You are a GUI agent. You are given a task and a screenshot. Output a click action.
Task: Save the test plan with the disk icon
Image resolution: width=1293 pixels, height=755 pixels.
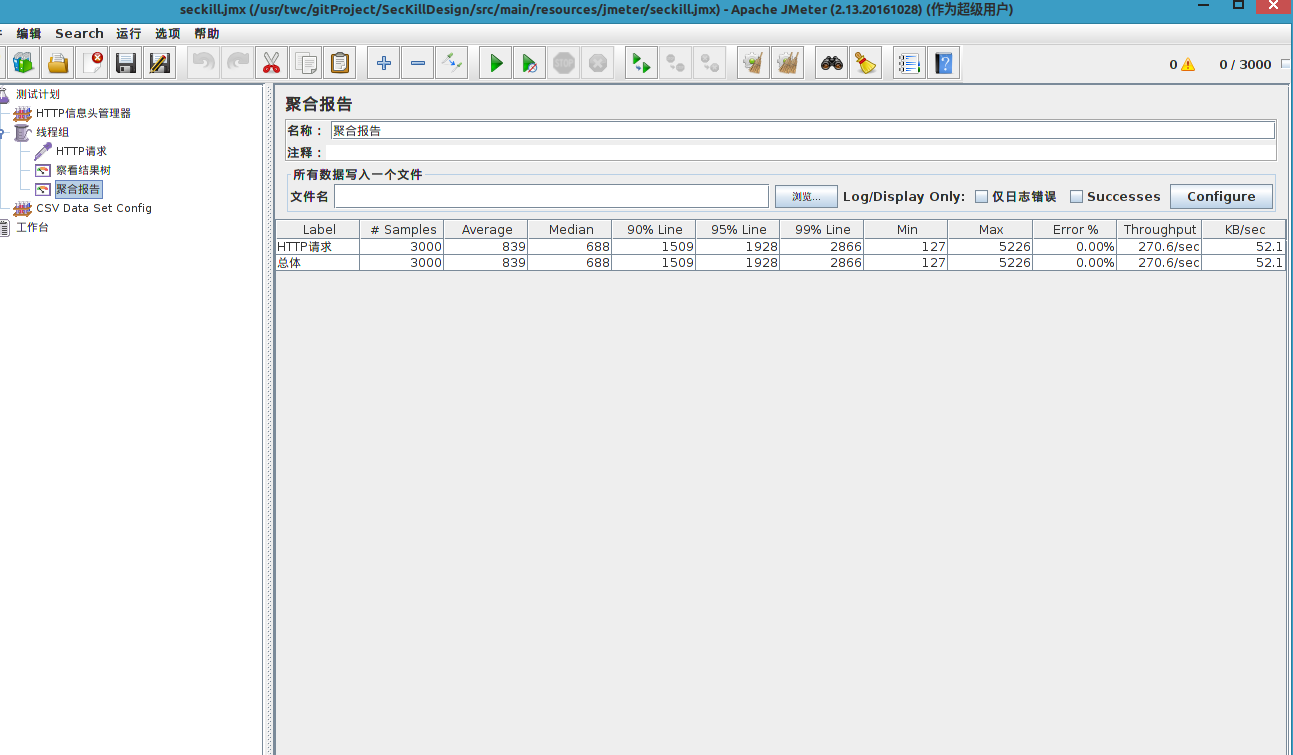point(125,62)
